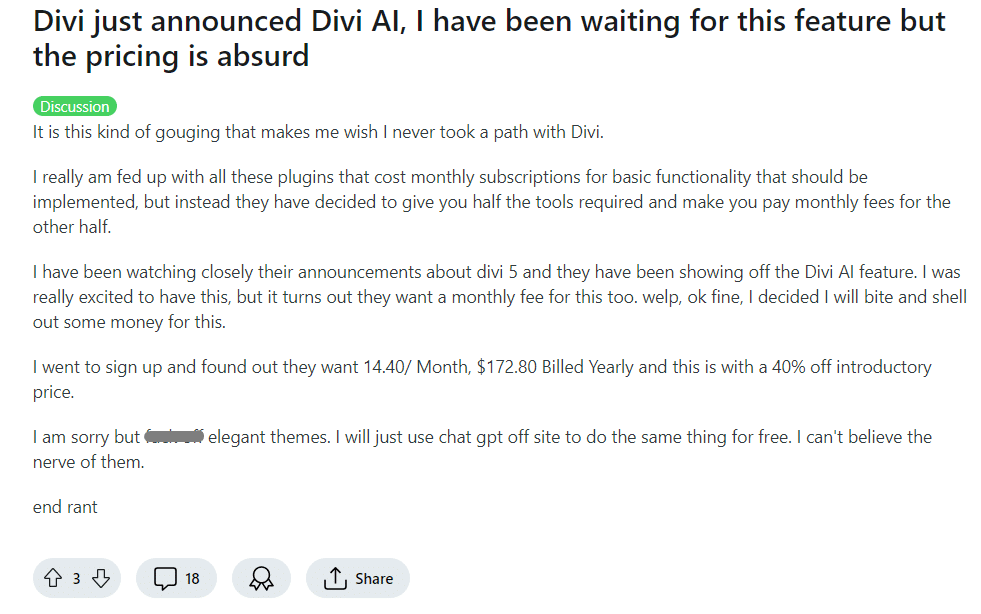The width and height of the screenshot is (981, 614).
Task: Open the comment counter reading 18
Action: tap(191, 578)
